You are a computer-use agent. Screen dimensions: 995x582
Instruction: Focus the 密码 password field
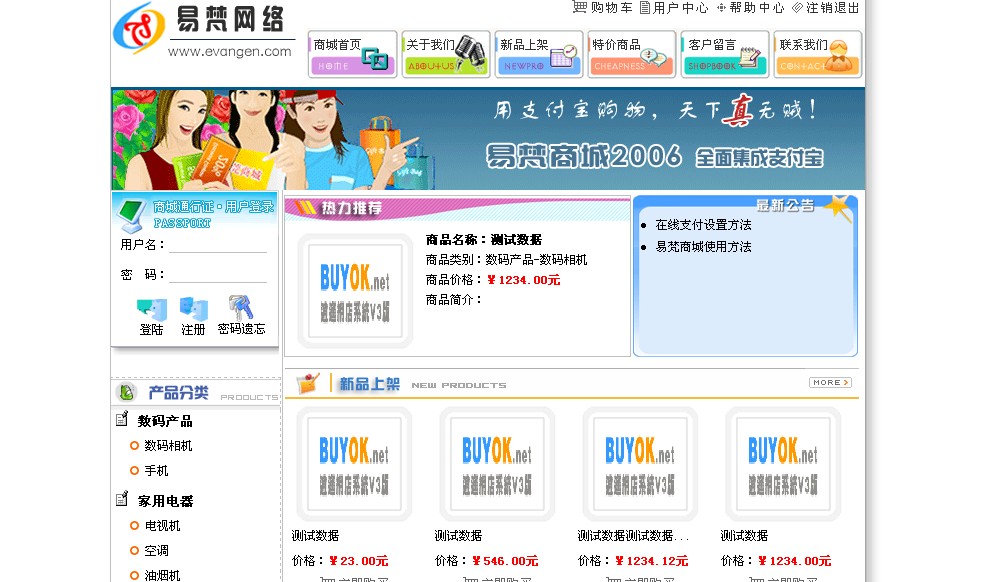[x=218, y=274]
